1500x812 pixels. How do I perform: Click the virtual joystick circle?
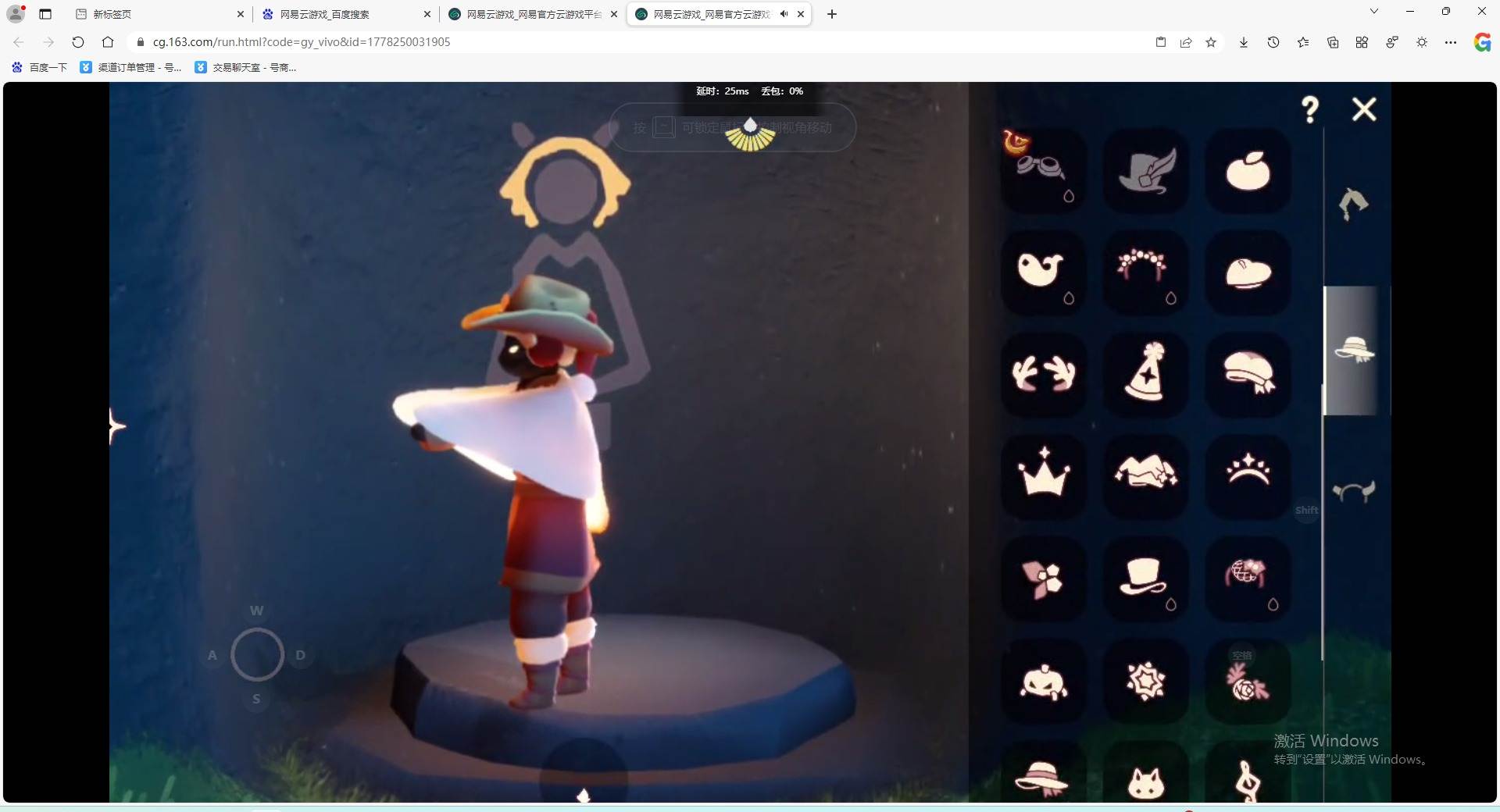[257, 654]
